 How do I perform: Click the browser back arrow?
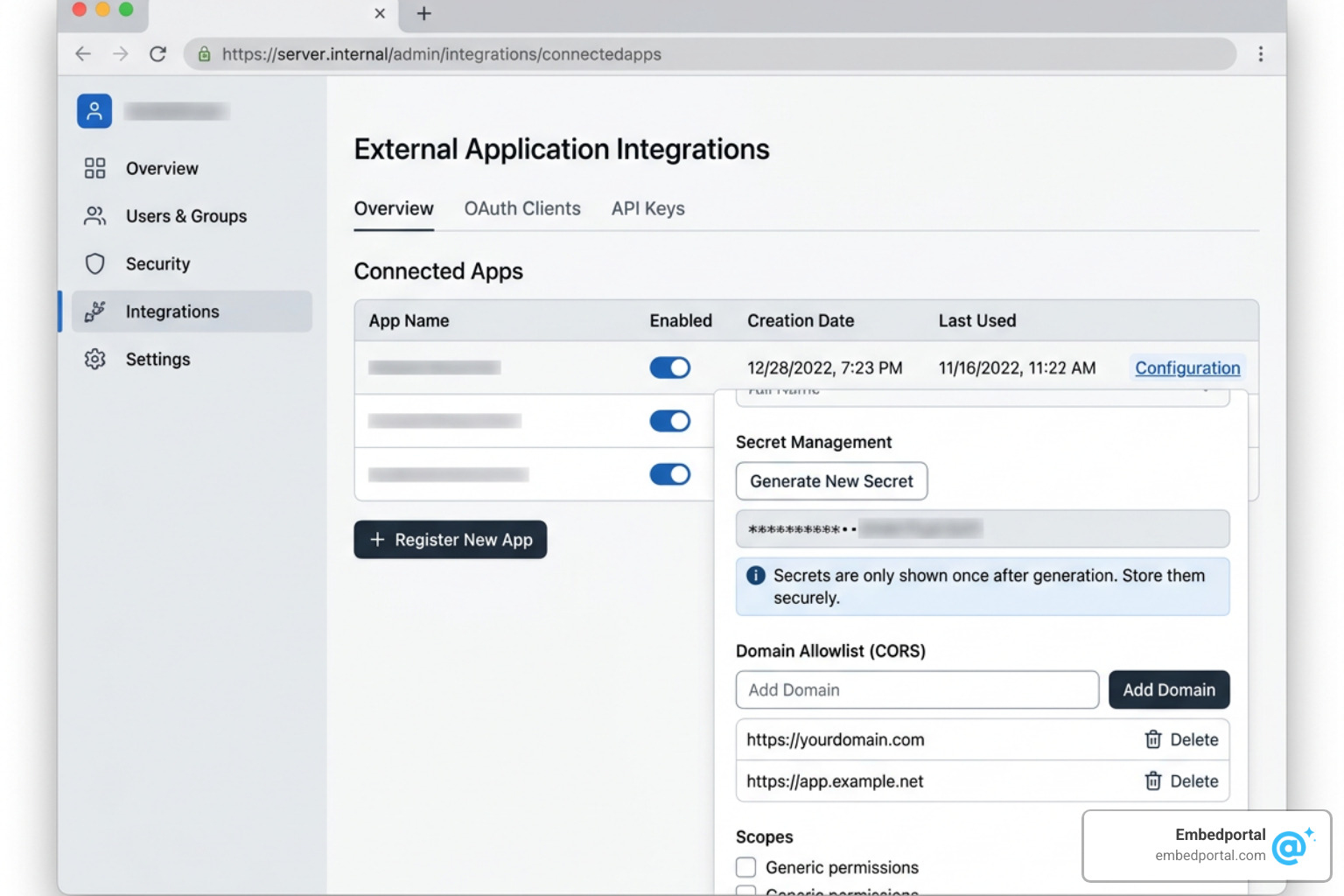point(83,54)
